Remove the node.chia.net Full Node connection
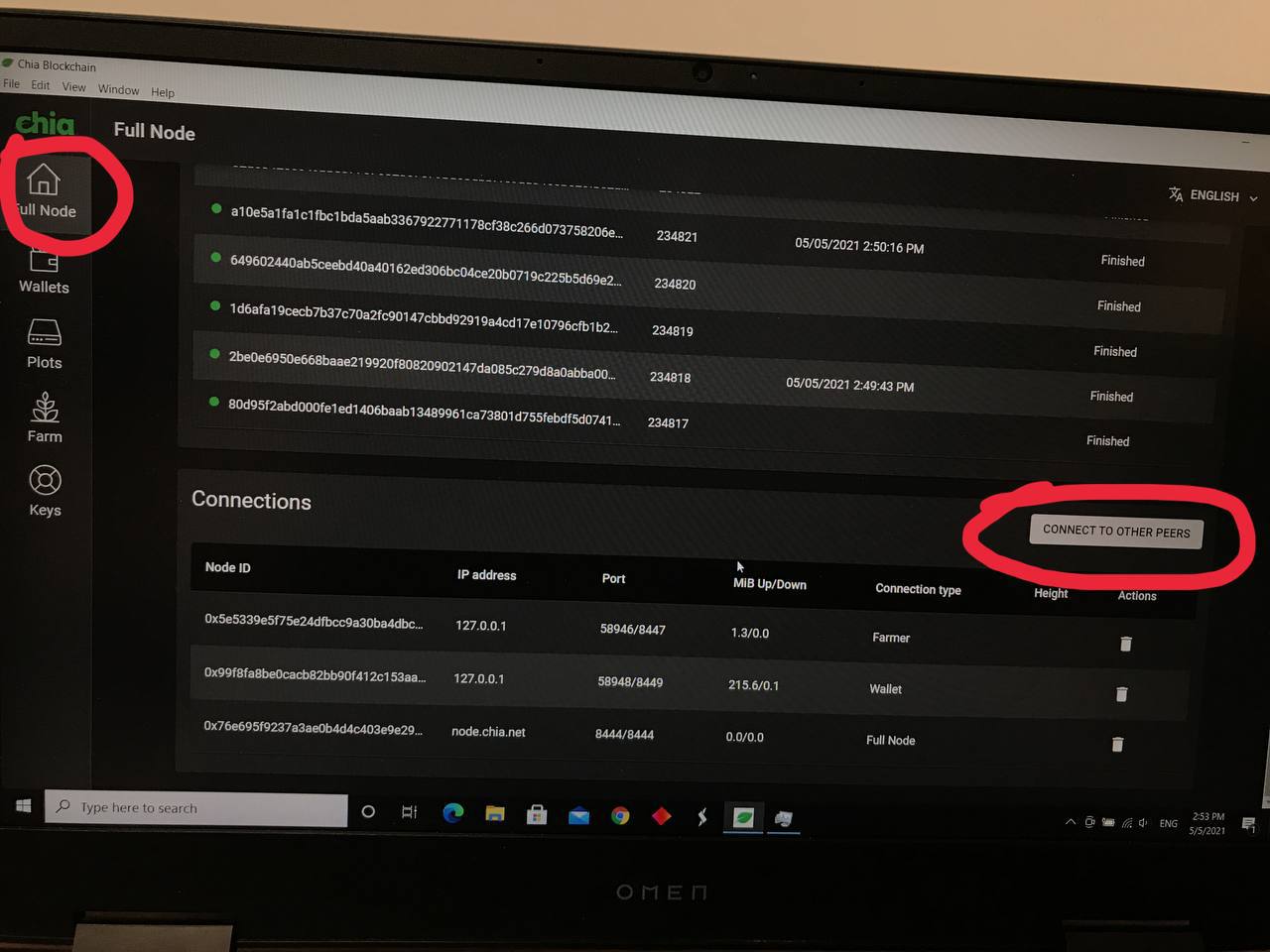This screenshot has width=1270, height=952. tap(1118, 744)
